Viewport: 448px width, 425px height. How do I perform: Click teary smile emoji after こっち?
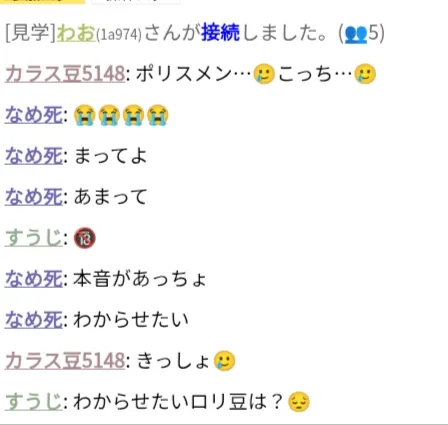click(365, 74)
